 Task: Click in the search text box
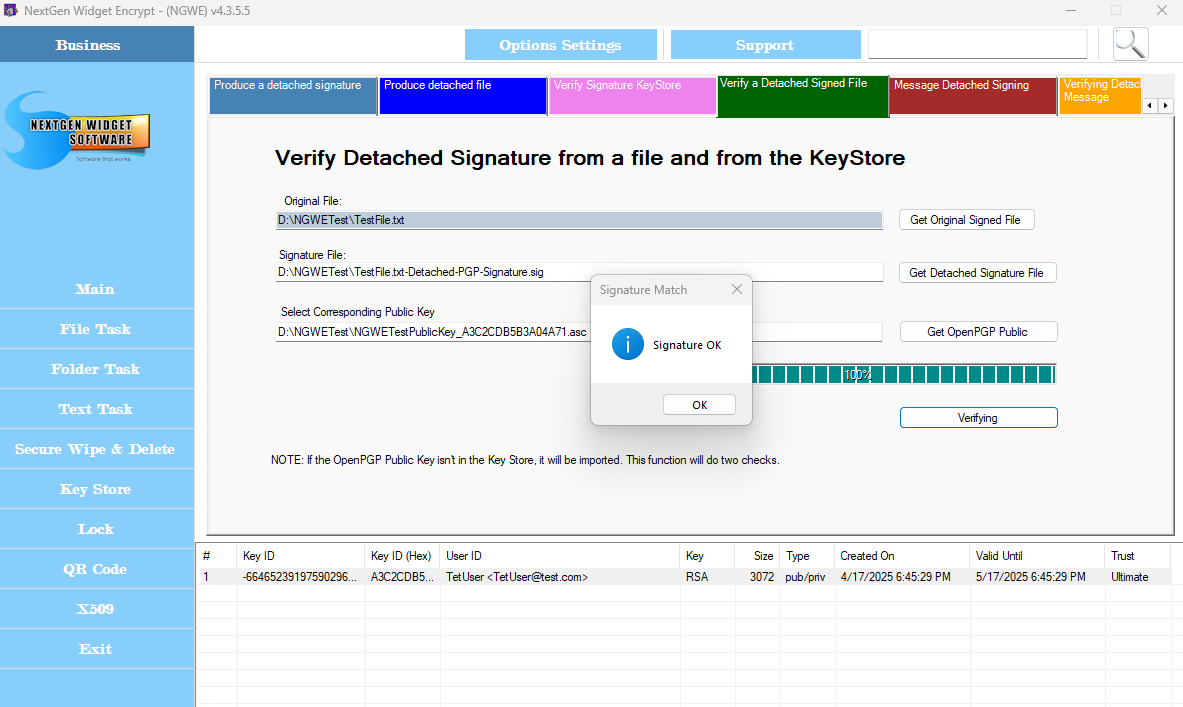pyautogui.click(x=977, y=45)
